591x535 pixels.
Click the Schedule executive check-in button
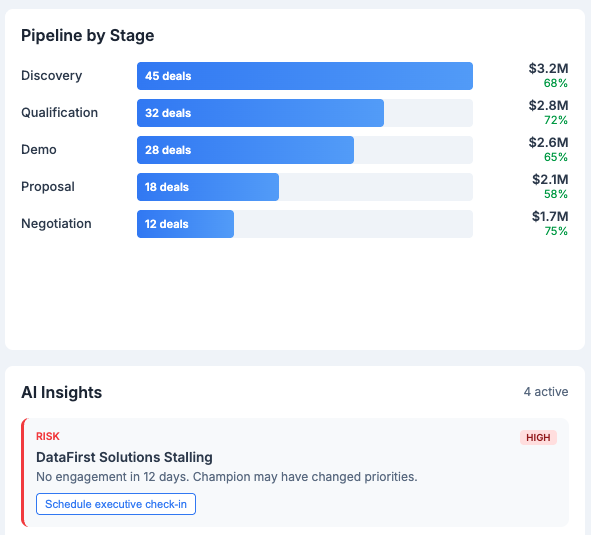click(x=116, y=504)
